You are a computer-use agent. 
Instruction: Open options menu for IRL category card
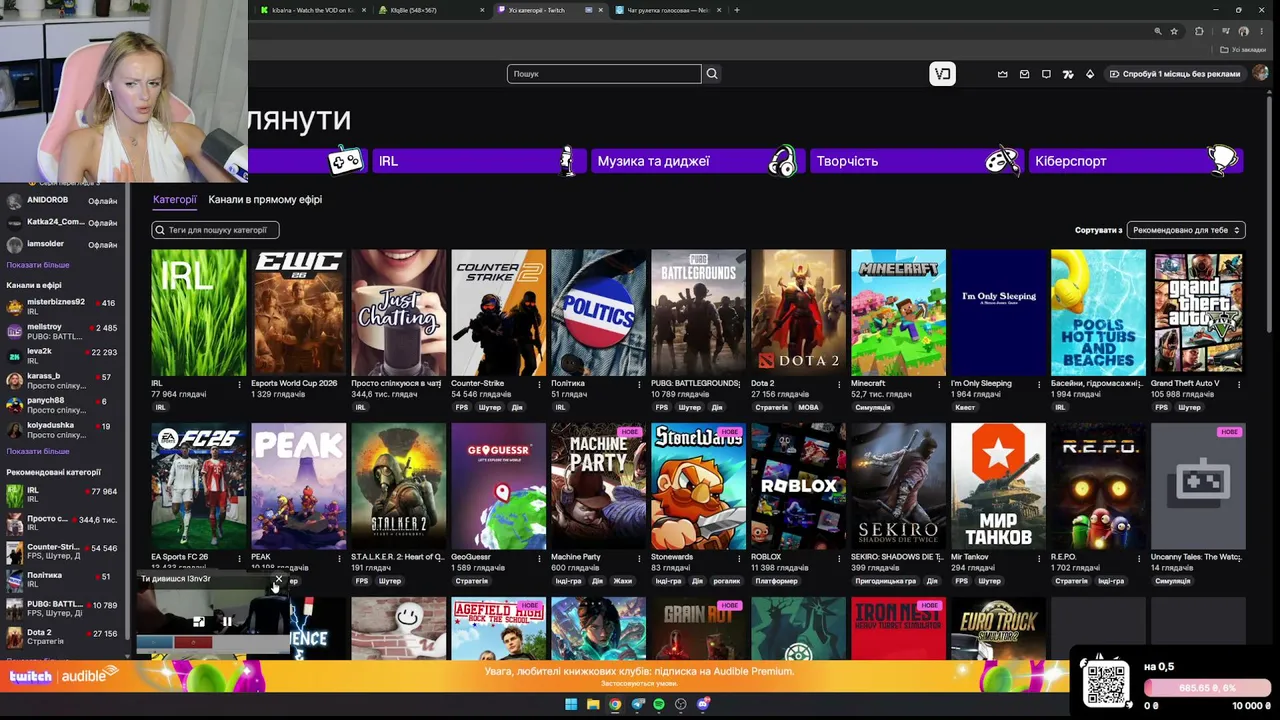coord(239,384)
